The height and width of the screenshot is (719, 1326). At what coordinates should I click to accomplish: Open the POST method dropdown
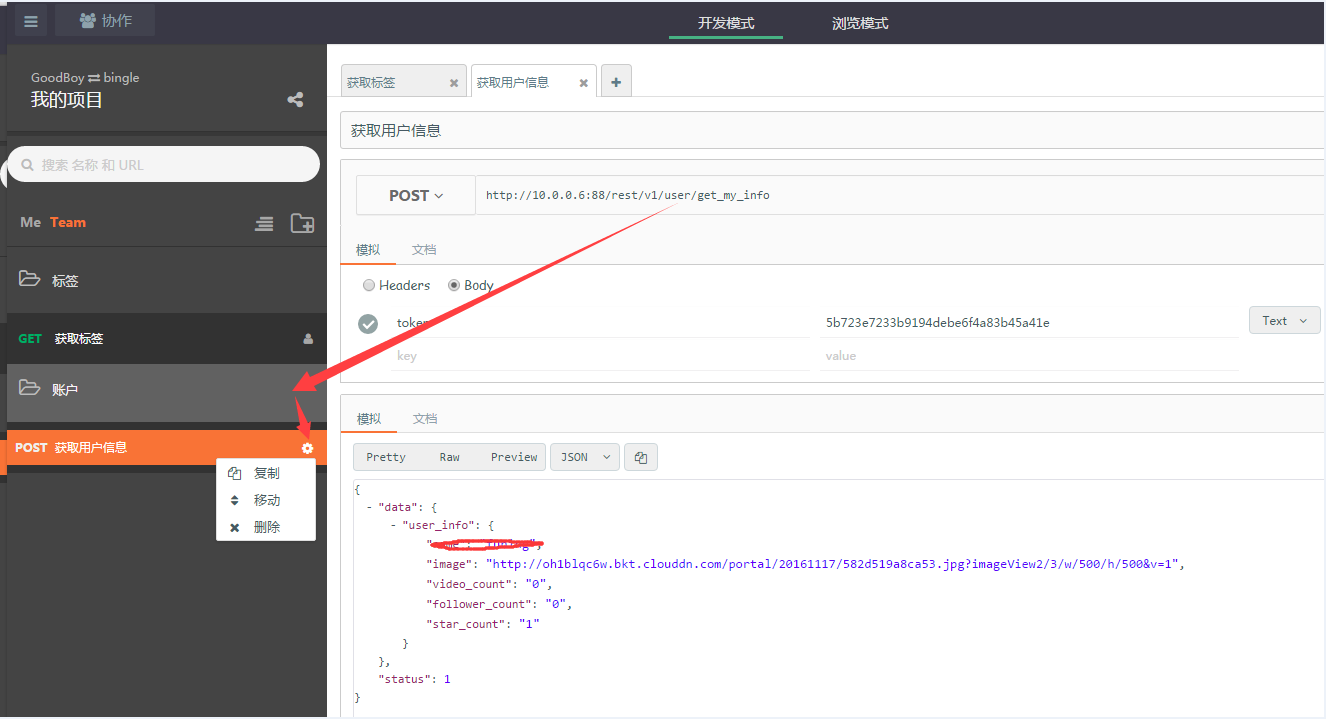point(416,195)
